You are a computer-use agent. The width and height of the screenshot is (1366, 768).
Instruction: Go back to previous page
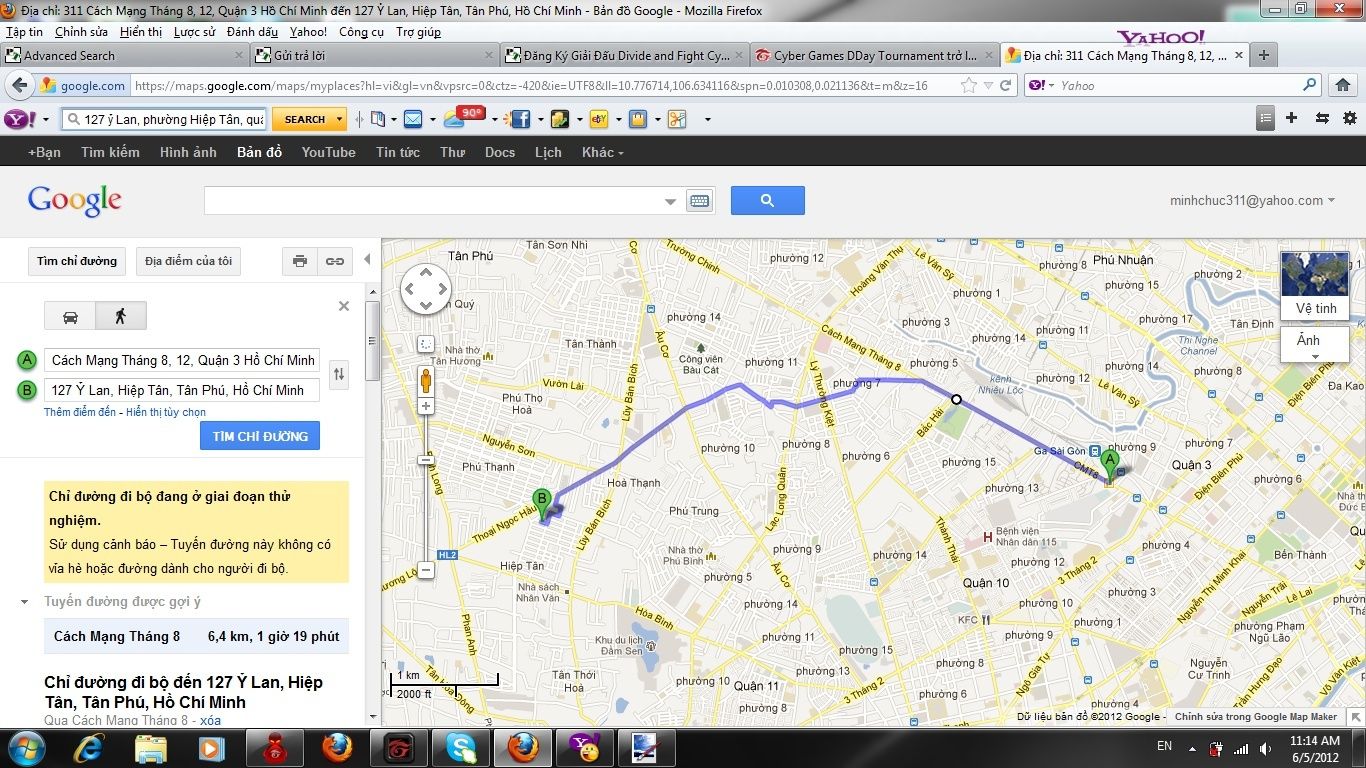point(20,85)
